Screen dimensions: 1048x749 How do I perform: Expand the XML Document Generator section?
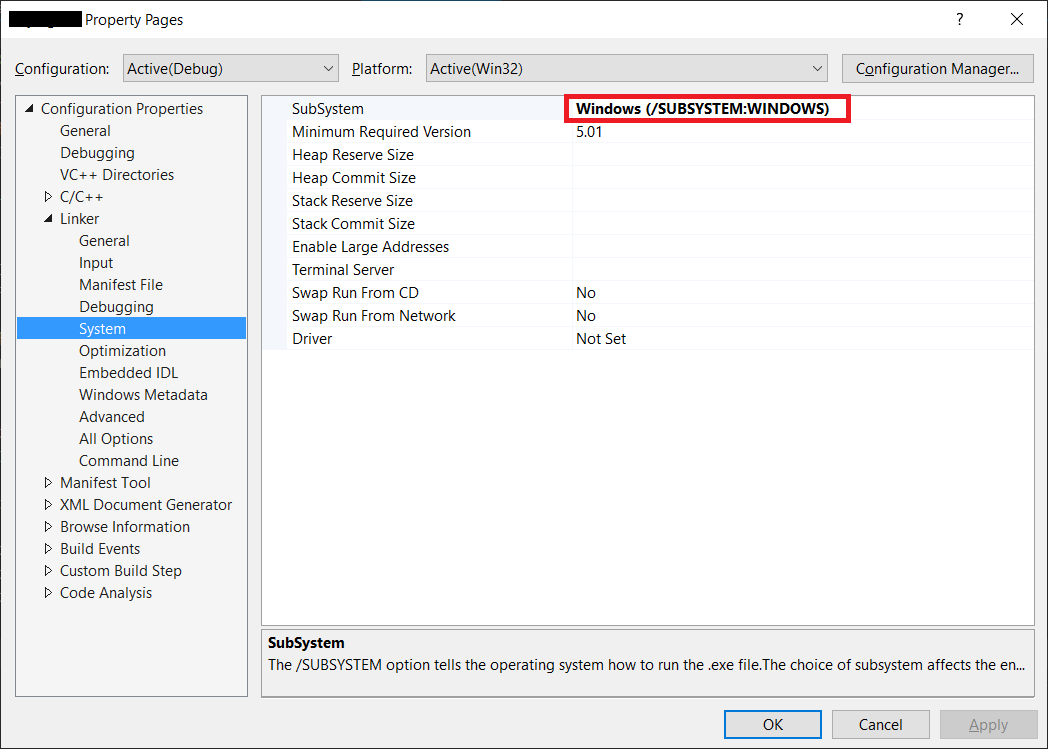click(x=48, y=504)
